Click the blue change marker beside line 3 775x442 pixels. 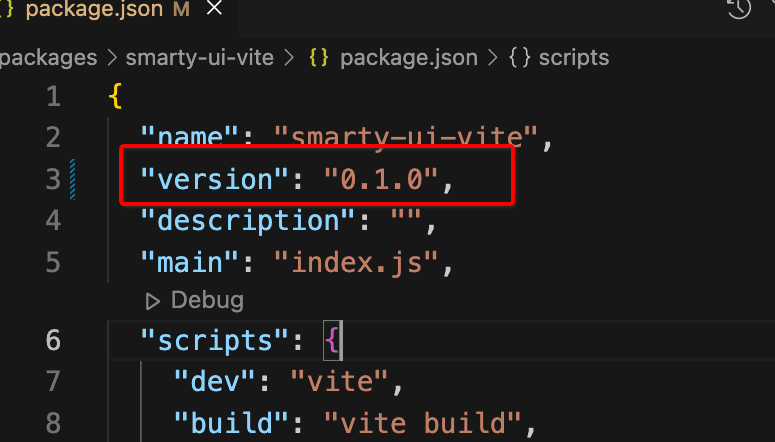coord(74,179)
